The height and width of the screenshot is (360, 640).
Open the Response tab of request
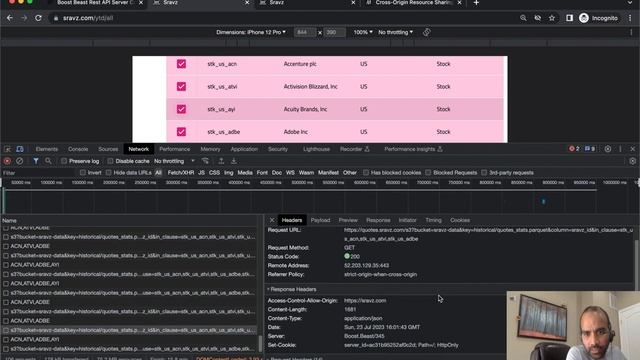(x=378, y=220)
